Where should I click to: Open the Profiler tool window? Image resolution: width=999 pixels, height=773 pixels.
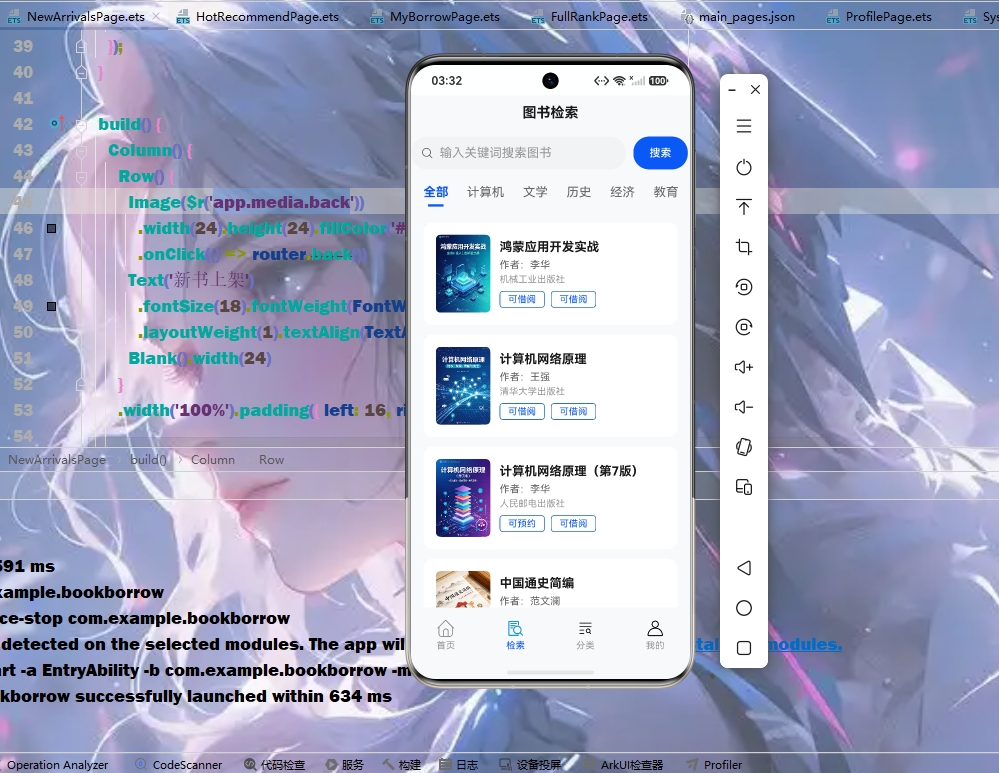[x=714, y=765]
